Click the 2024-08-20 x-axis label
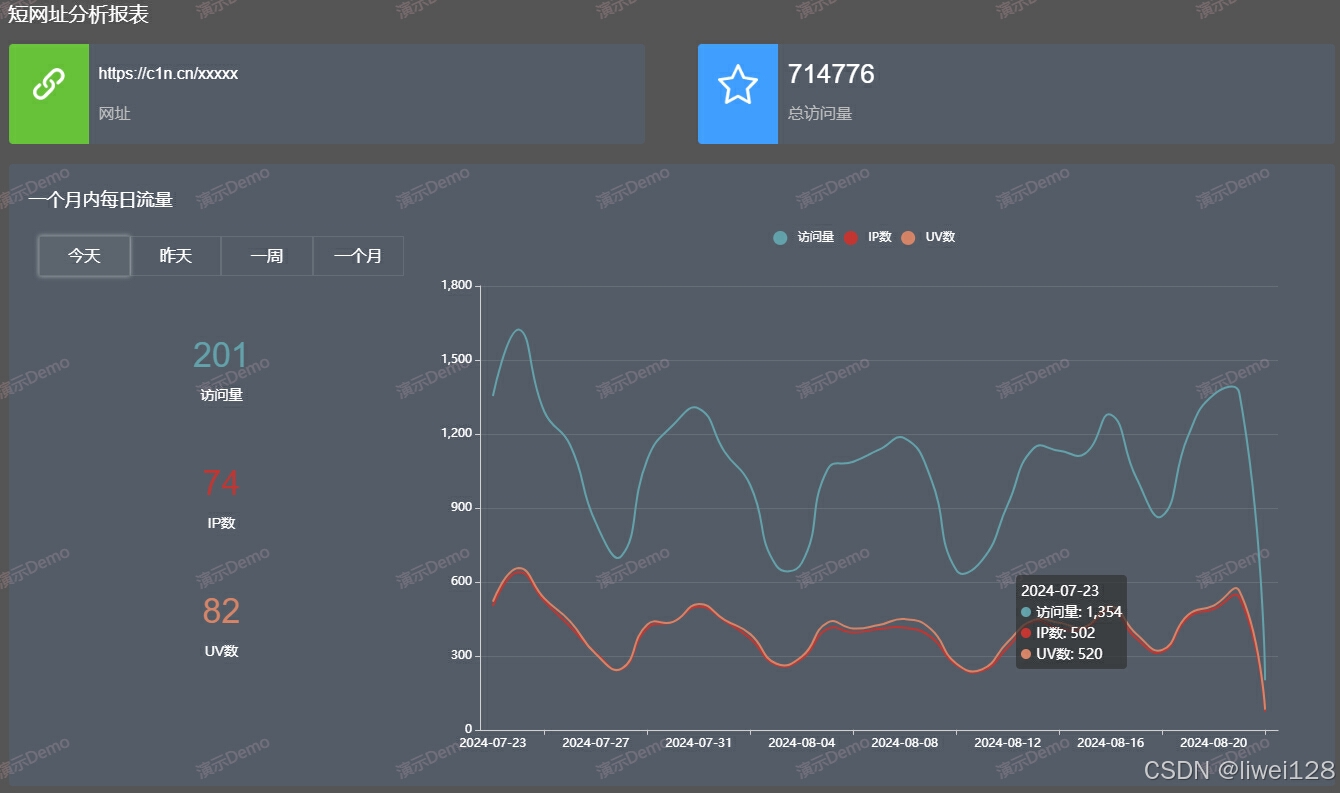Screen dimensions: 1340x793 [1214, 743]
